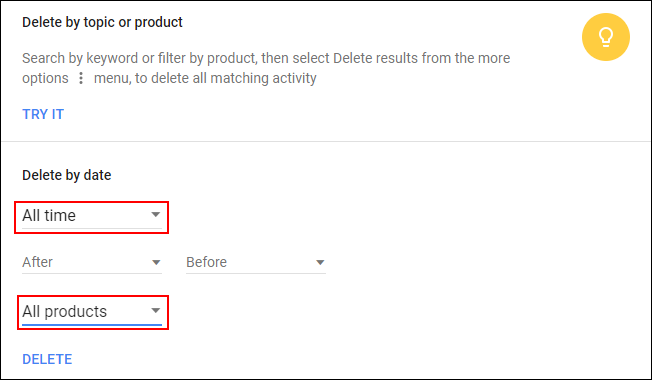652x380 pixels.
Task: Expand the All time date range dropdown
Action: click(92, 217)
